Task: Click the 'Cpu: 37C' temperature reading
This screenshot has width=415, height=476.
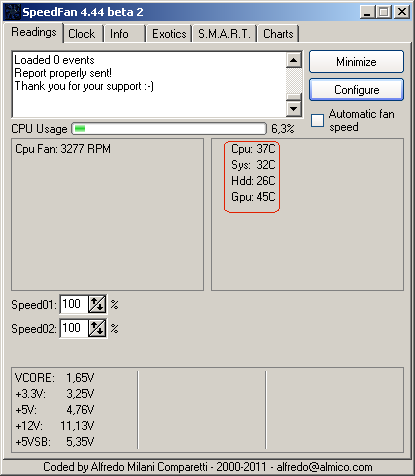Action: pos(253,149)
